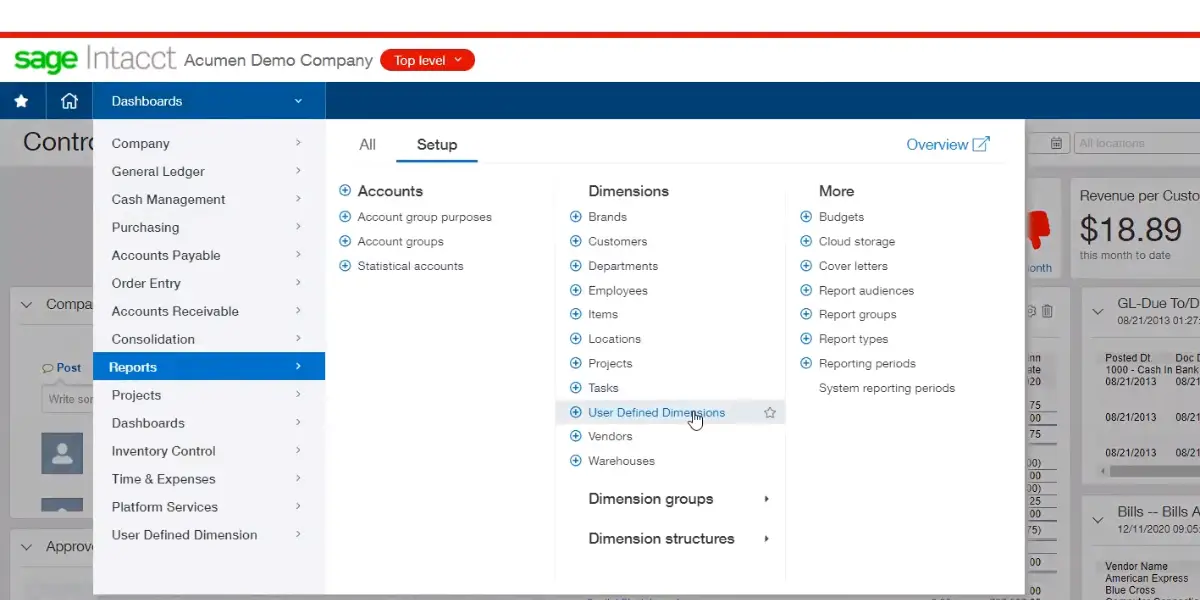This screenshot has width=1200, height=600.
Task: Add a Department using its plus icon
Action: tap(575, 266)
